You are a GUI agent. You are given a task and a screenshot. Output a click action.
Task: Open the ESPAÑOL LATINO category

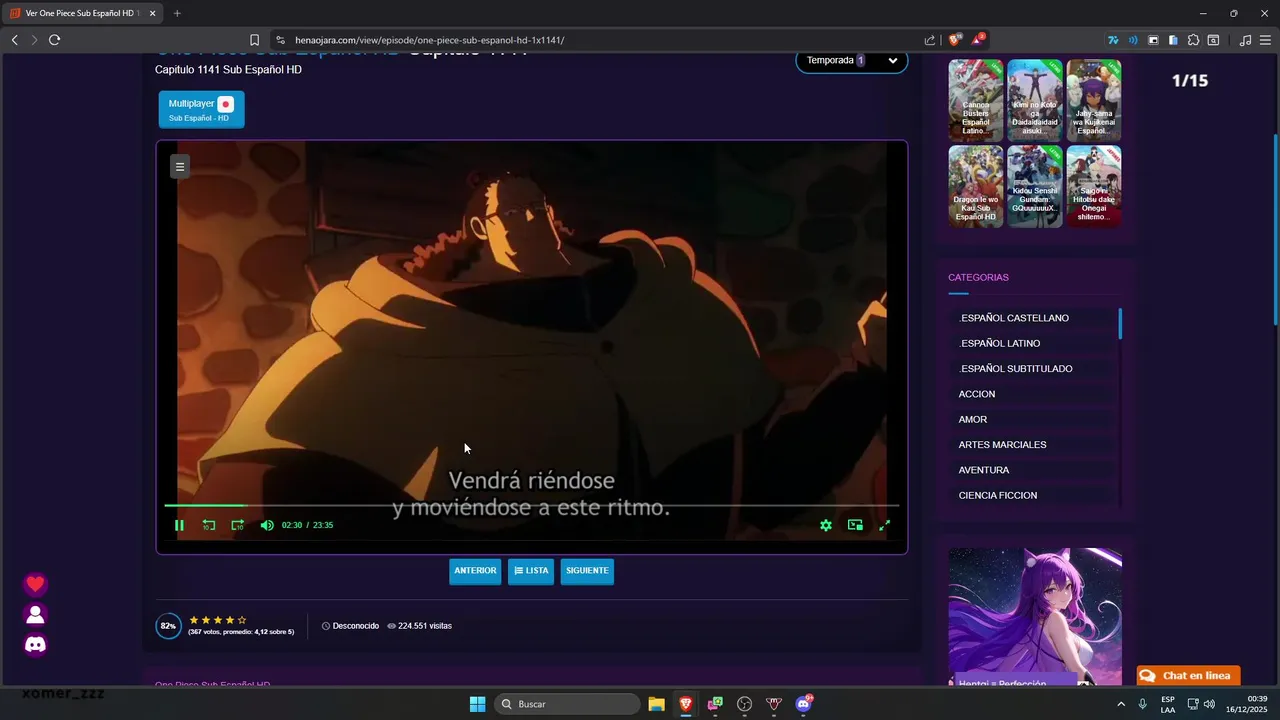[1000, 343]
